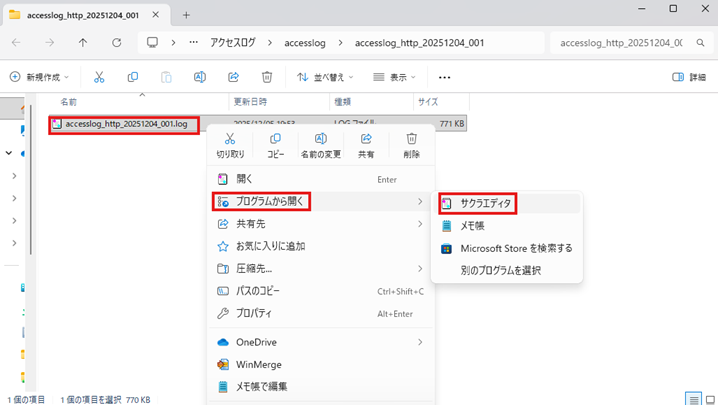Select お気に入りに追加 menu entry

point(321,246)
